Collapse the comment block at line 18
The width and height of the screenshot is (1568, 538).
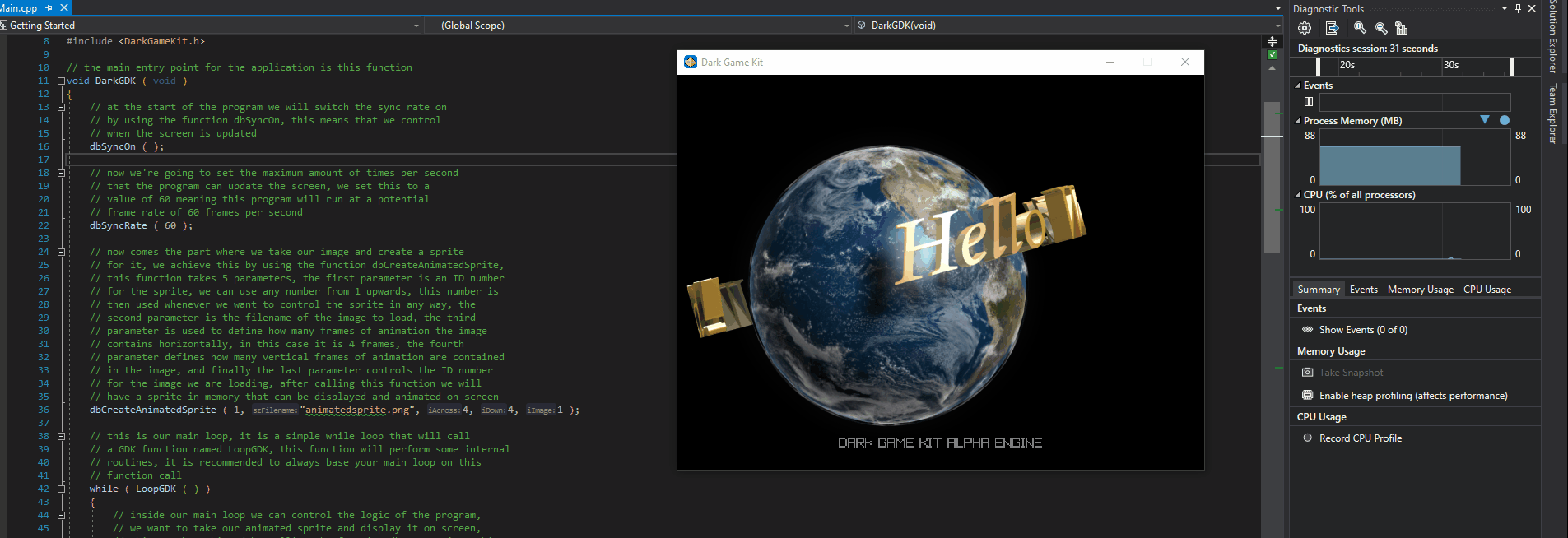click(x=61, y=173)
